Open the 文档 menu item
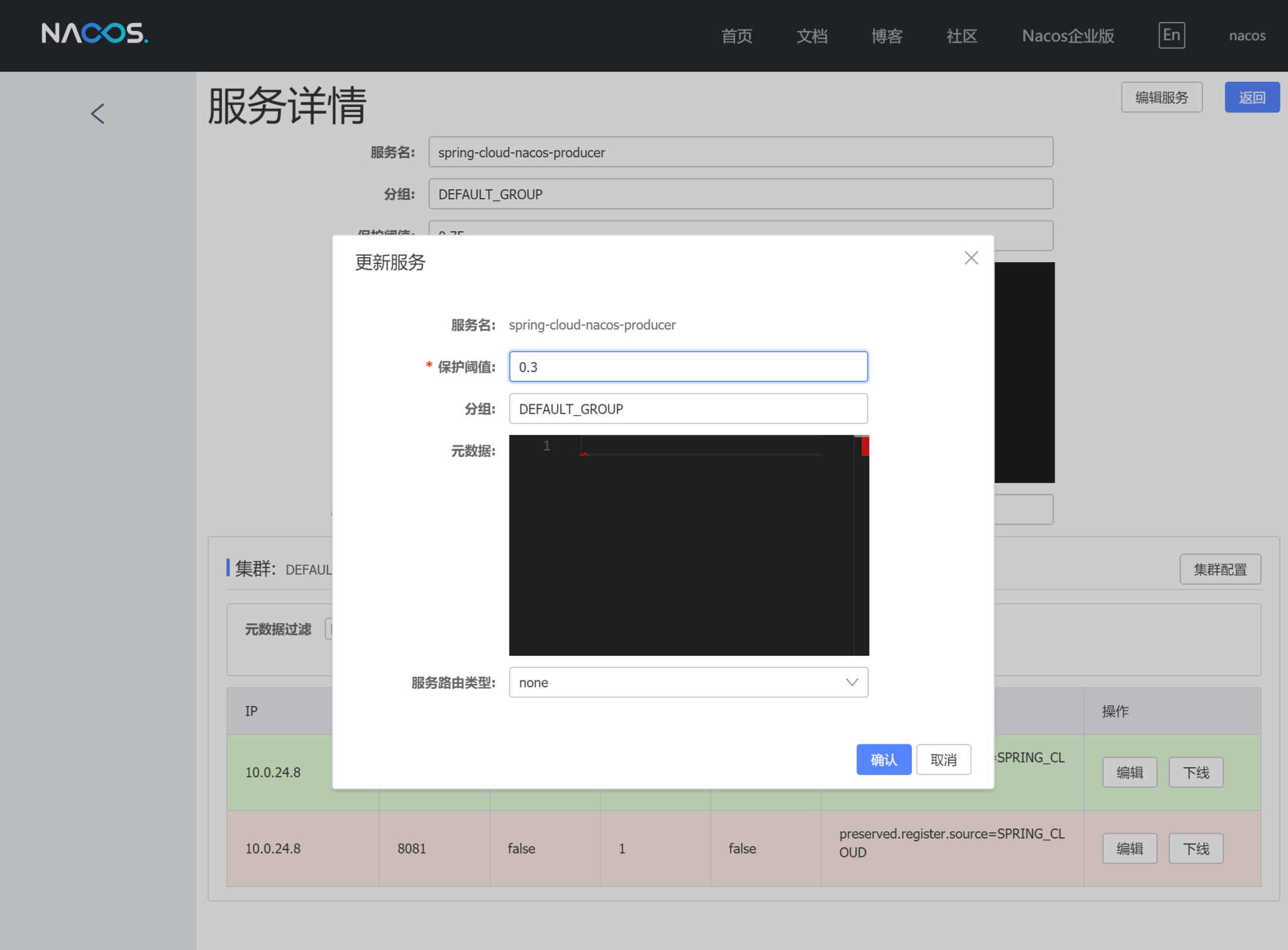 click(x=811, y=36)
